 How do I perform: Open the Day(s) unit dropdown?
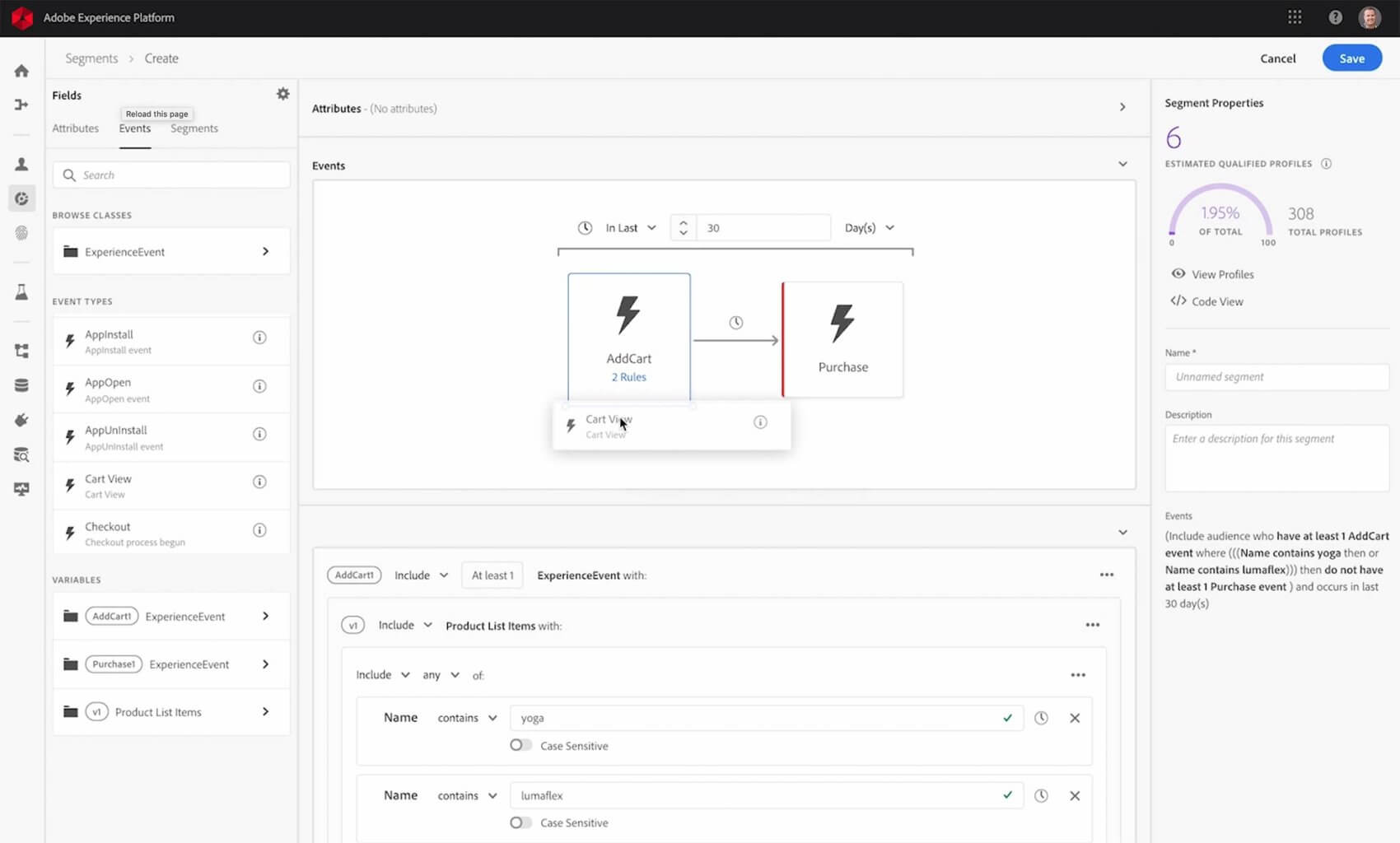pos(869,227)
